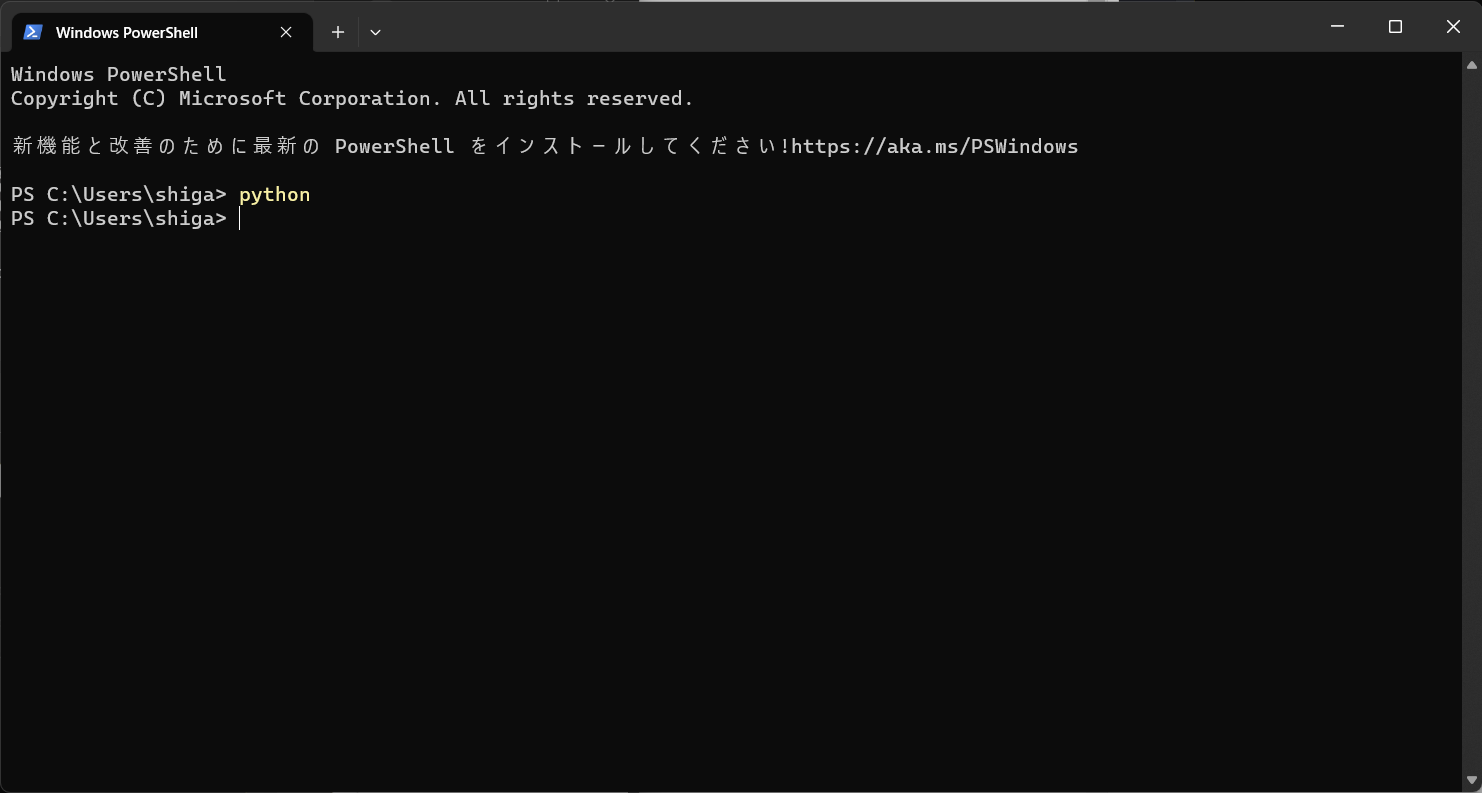Click the PowerShell logo icon on the tab
The height and width of the screenshot is (793, 1482).
point(33,31)
